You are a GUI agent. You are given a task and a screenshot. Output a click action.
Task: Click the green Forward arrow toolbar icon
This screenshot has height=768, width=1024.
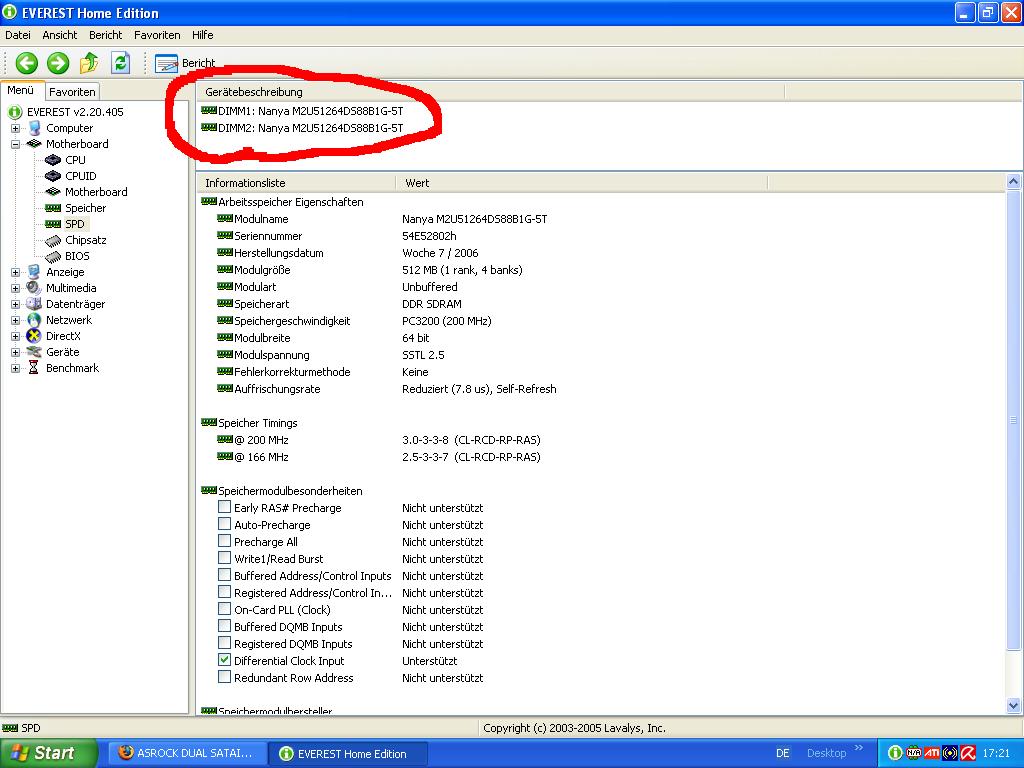click(58, 63)
